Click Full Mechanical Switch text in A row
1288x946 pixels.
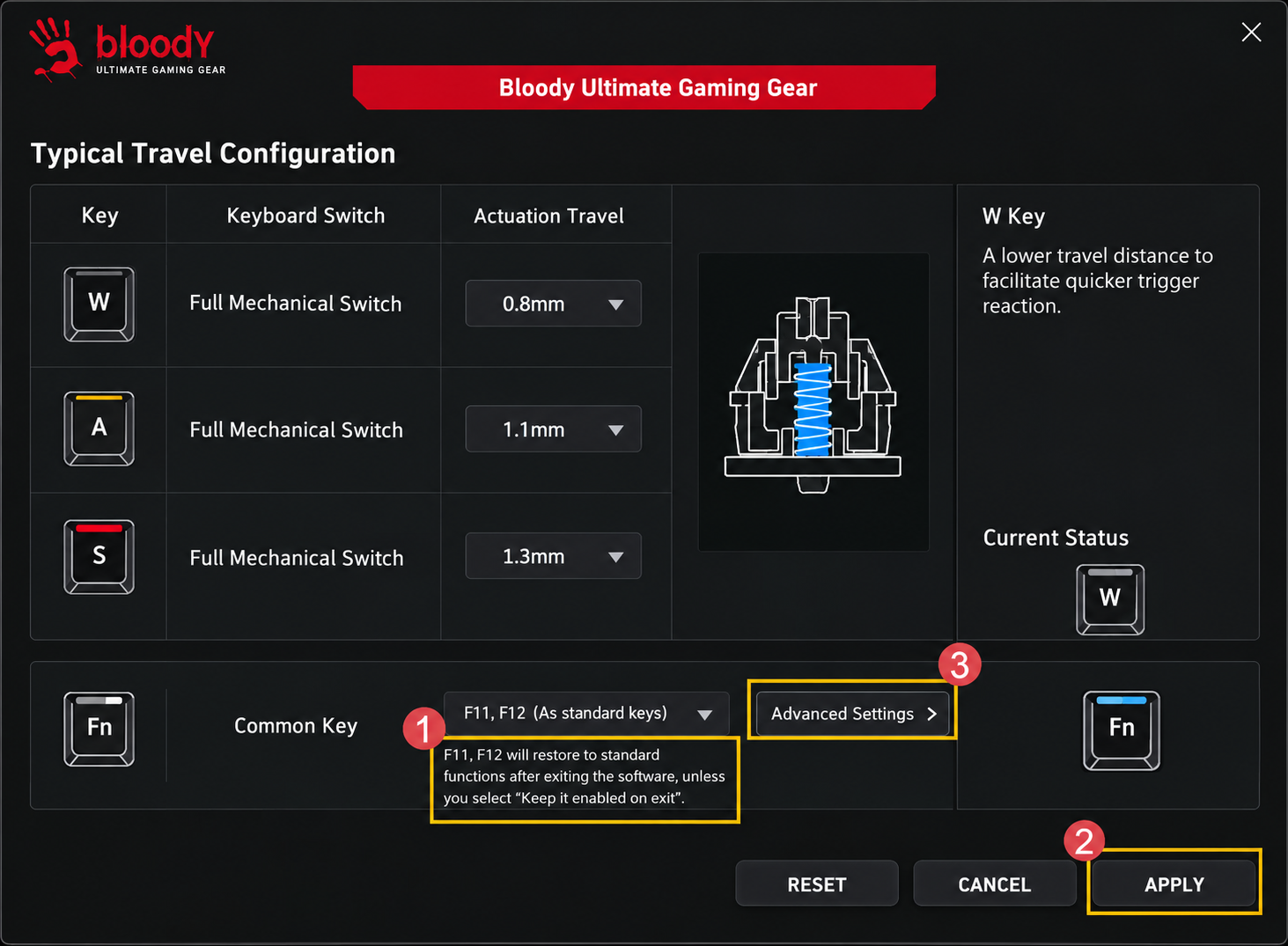coord(297,429)
